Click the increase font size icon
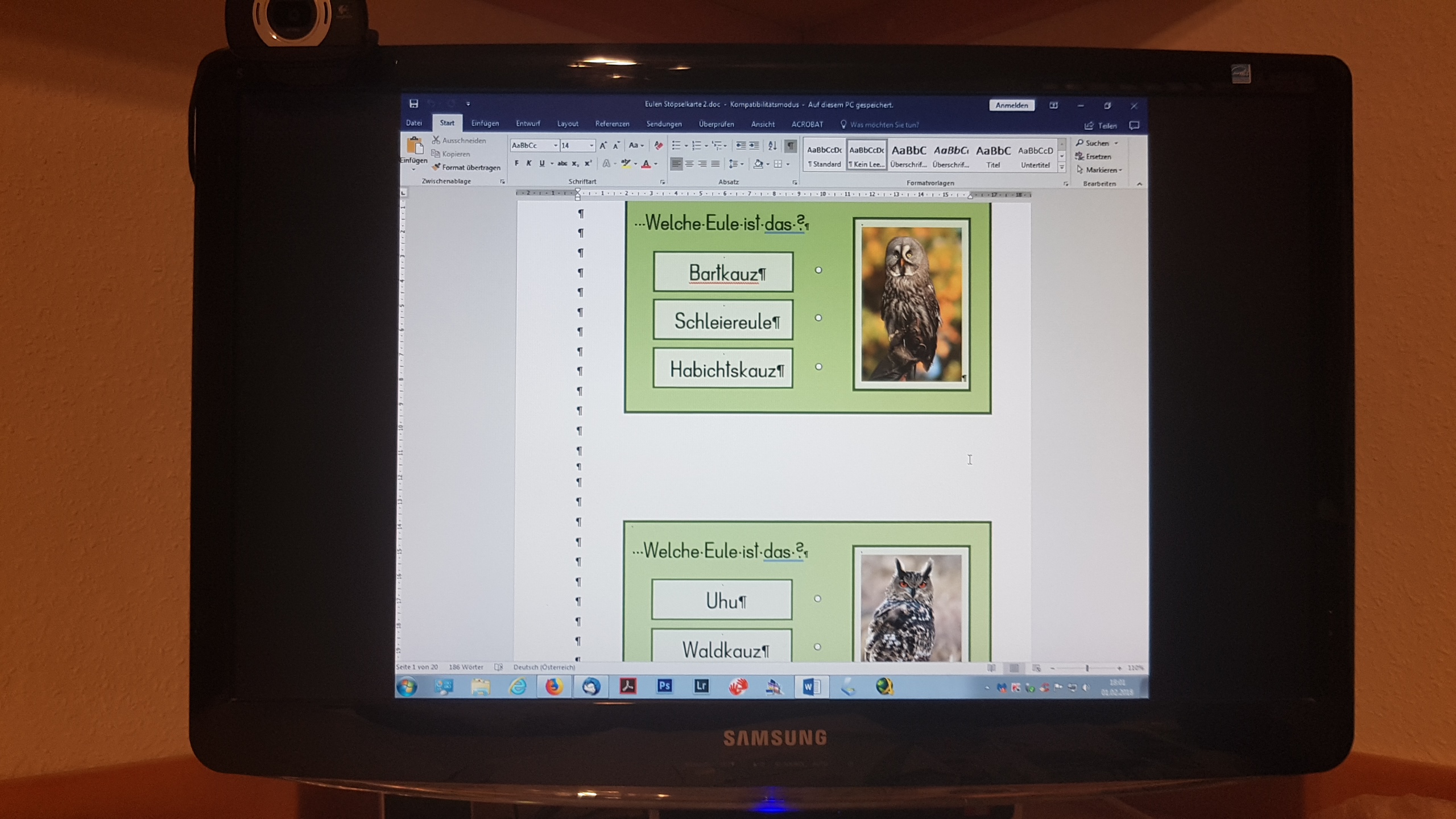The height and width of the screenshot is (819, 1456). (x=603, y=146)
